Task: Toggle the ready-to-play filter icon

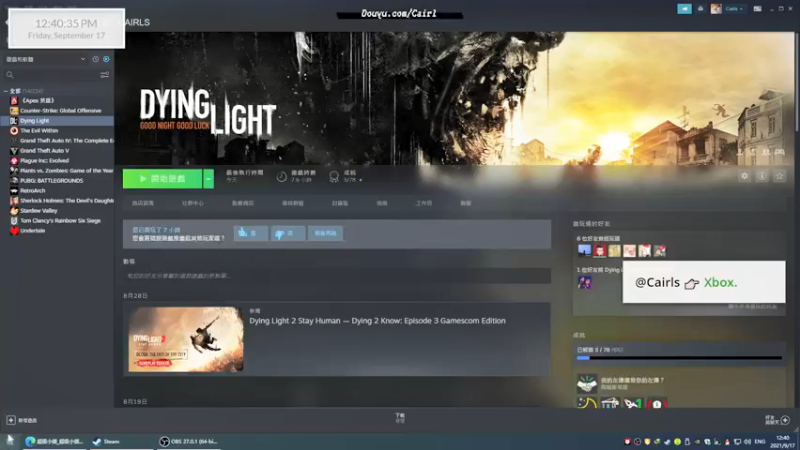Action: tap(106, 59)
